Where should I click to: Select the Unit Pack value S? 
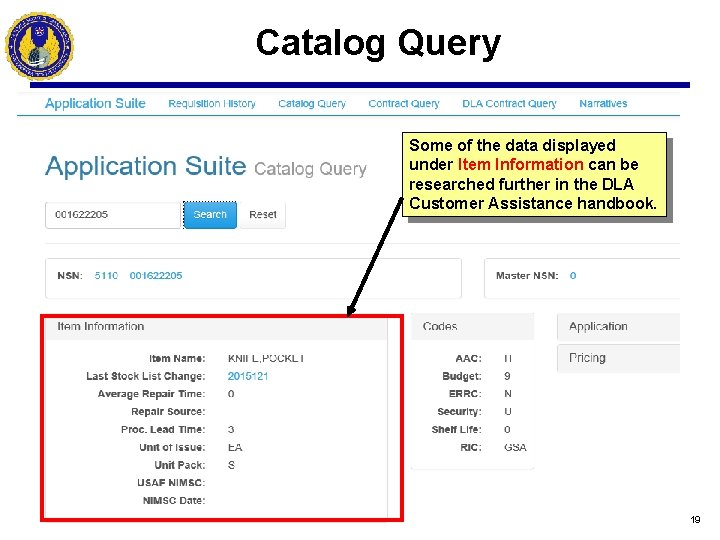(x=231, y=465)
